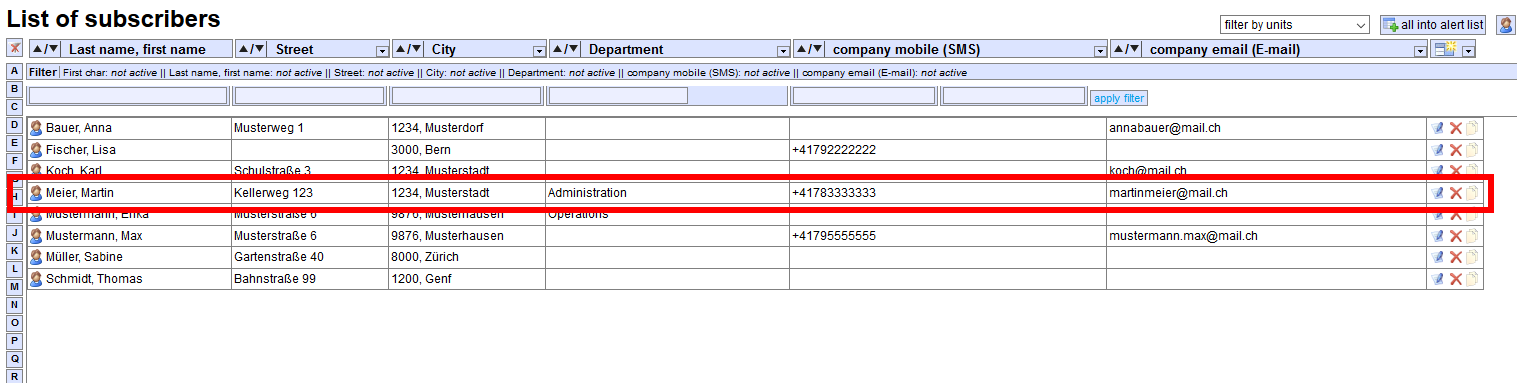The height and width of the screenshot is (383, 1517).
Task: Select email annabauer@mail.ch
Action: coord(1165,128)
